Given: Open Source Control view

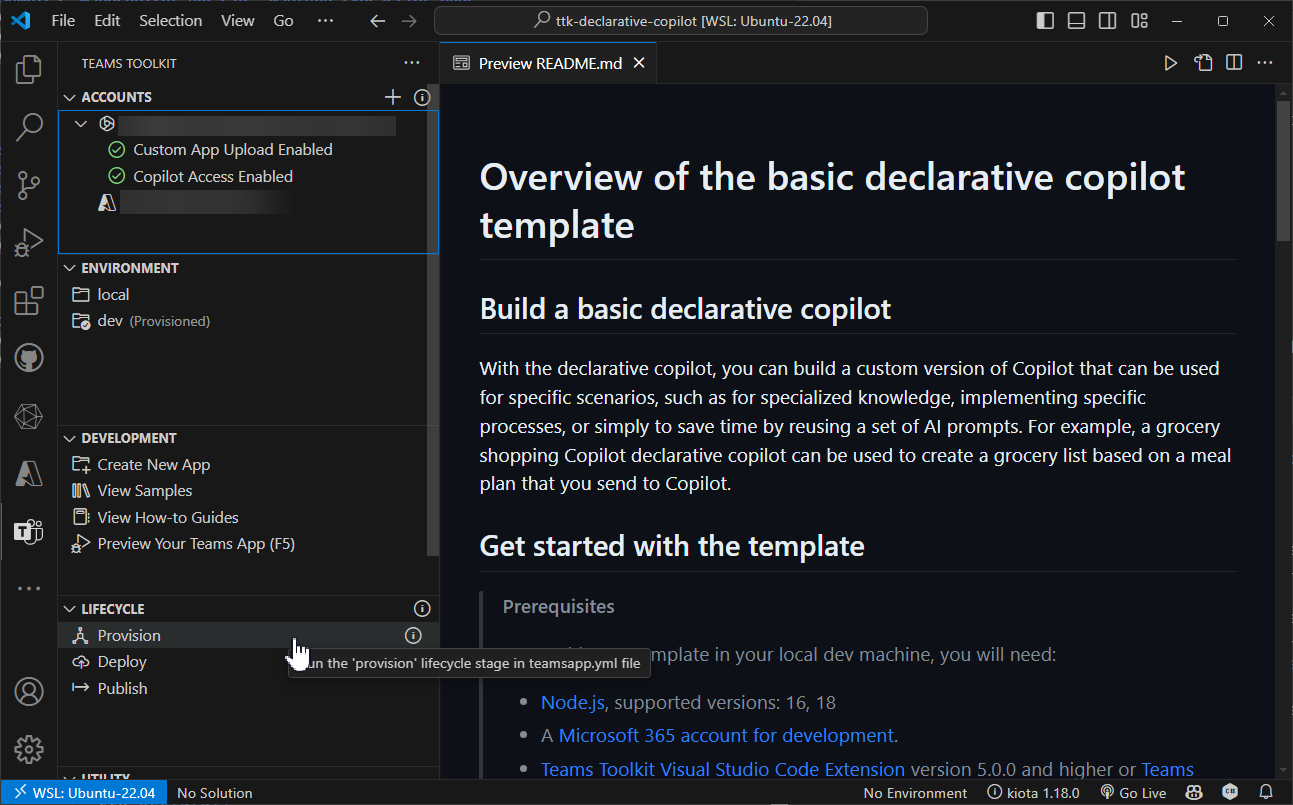Looking at the screenshot, I should click(29, 185).
